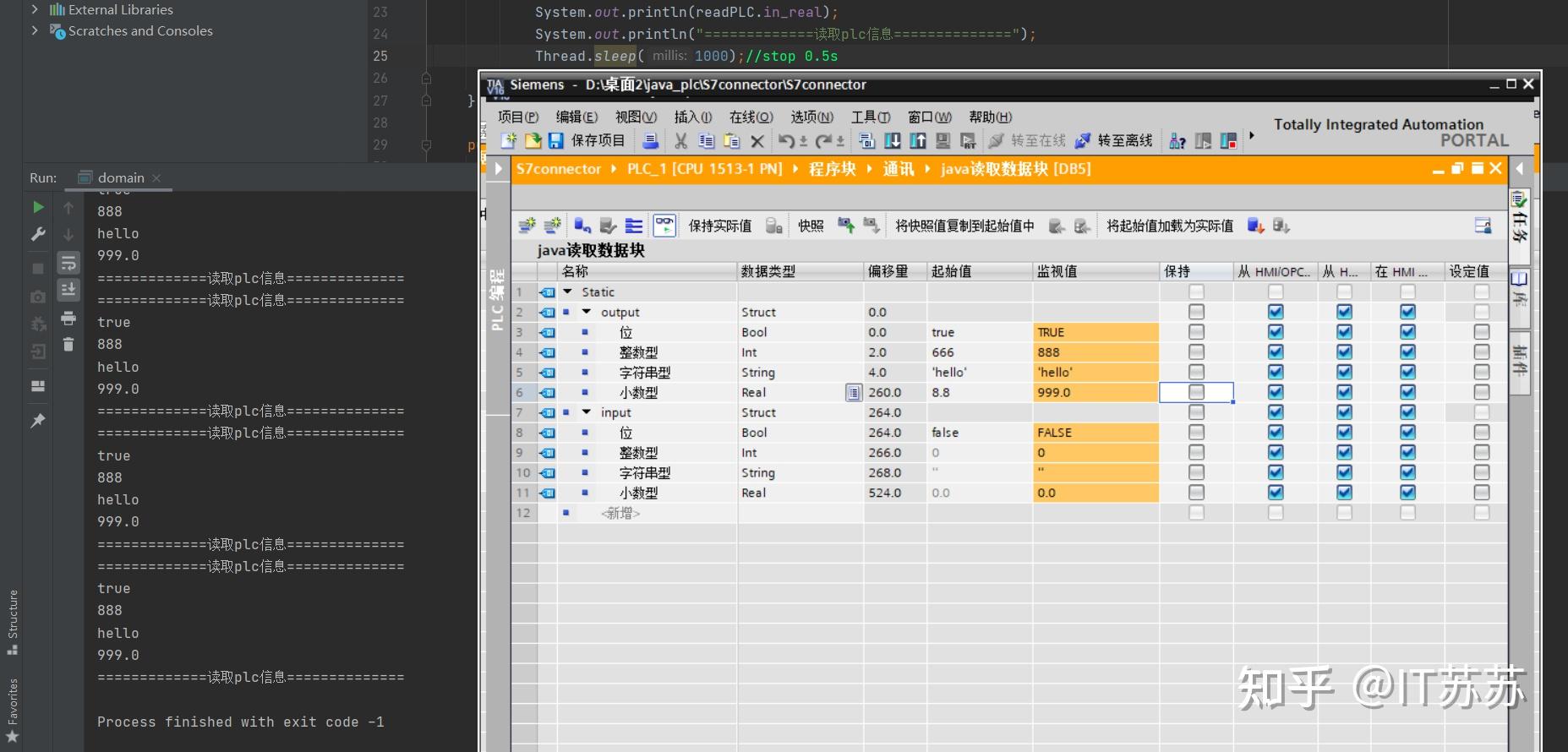Rerun the domain program with green play icon
The image size is (1568, 752).
(x=38, y=207)
